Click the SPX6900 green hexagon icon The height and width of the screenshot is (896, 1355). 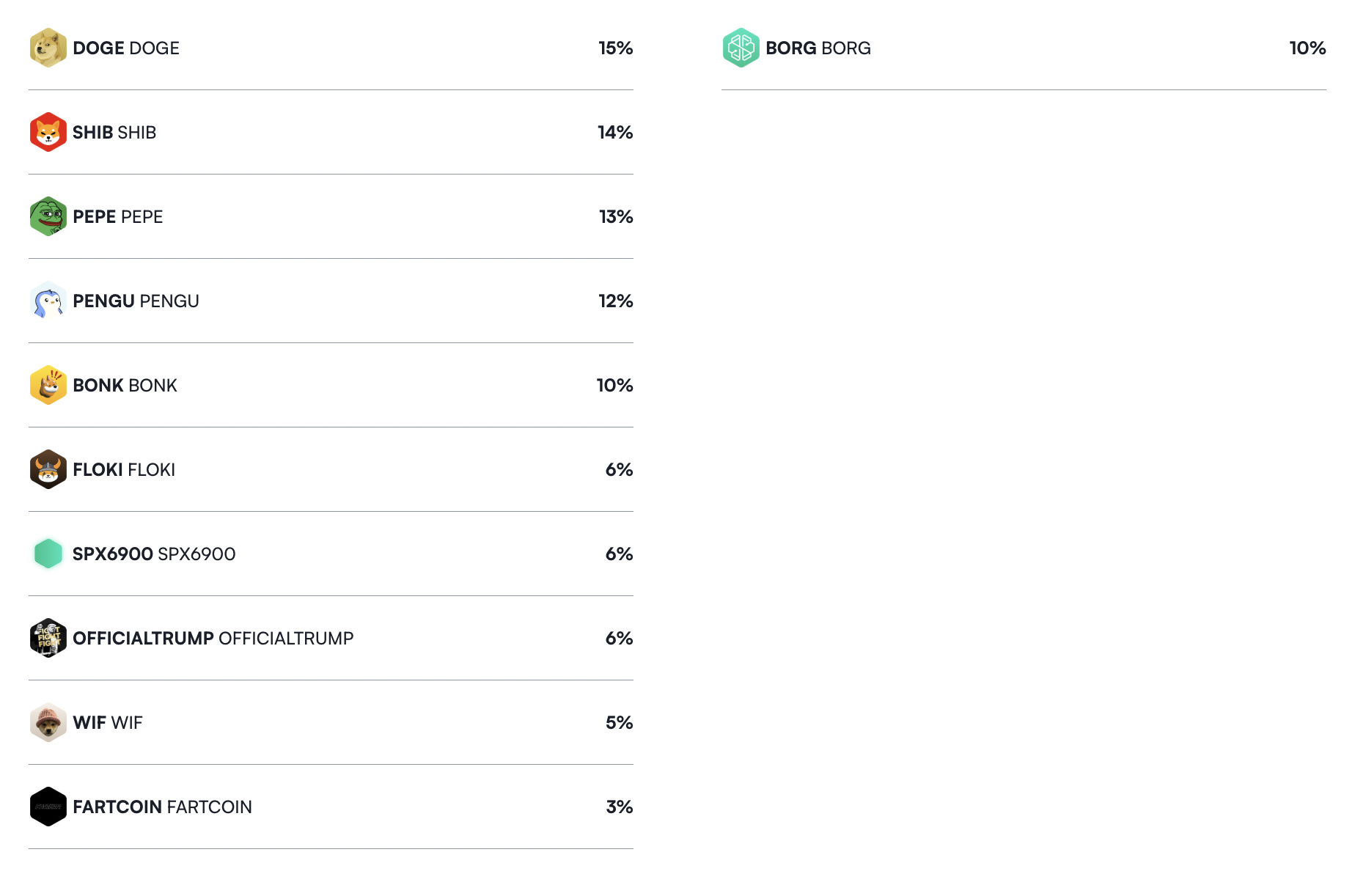(x=48, y=554)
